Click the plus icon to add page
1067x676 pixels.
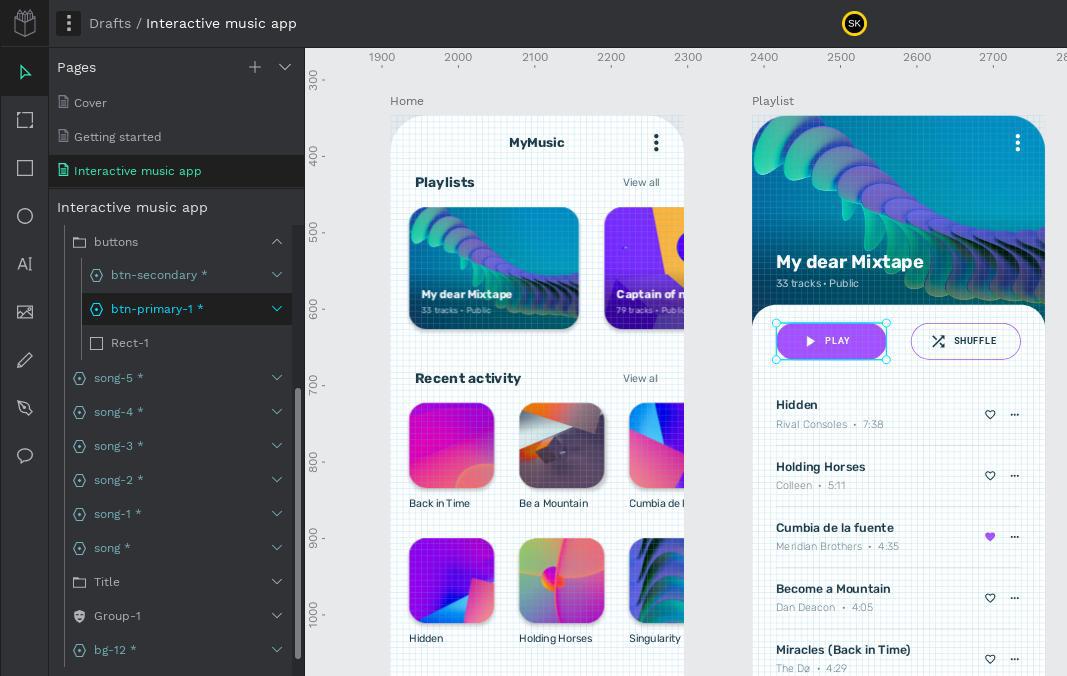tap(255, 67)
